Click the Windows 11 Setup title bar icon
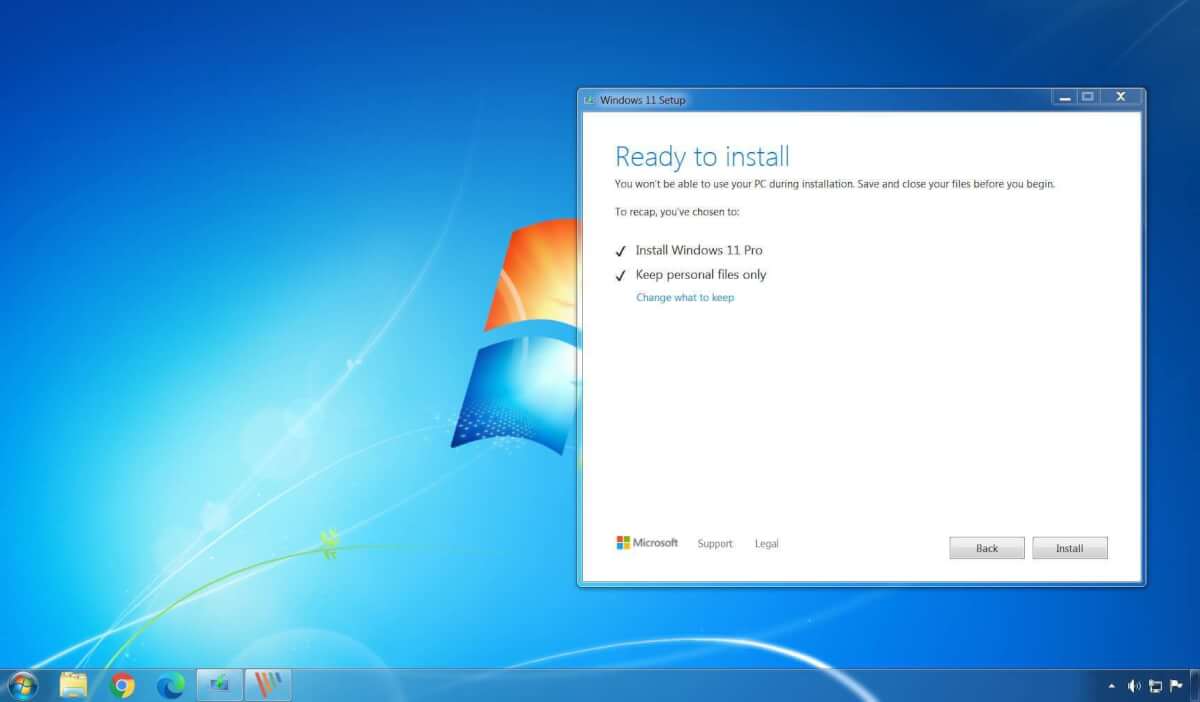Screen dimensions: 1200x702 (x=590, y=100)
